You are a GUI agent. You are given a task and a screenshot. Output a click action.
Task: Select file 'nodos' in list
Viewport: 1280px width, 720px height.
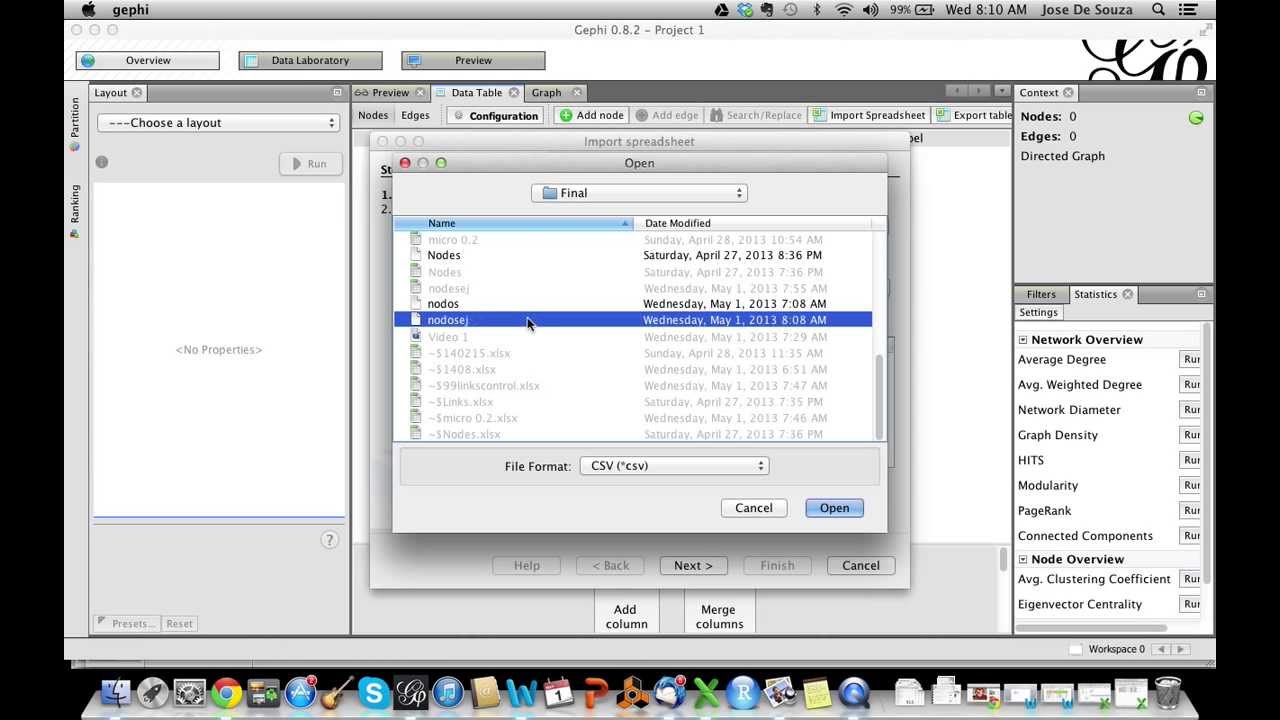pos(633,304)
